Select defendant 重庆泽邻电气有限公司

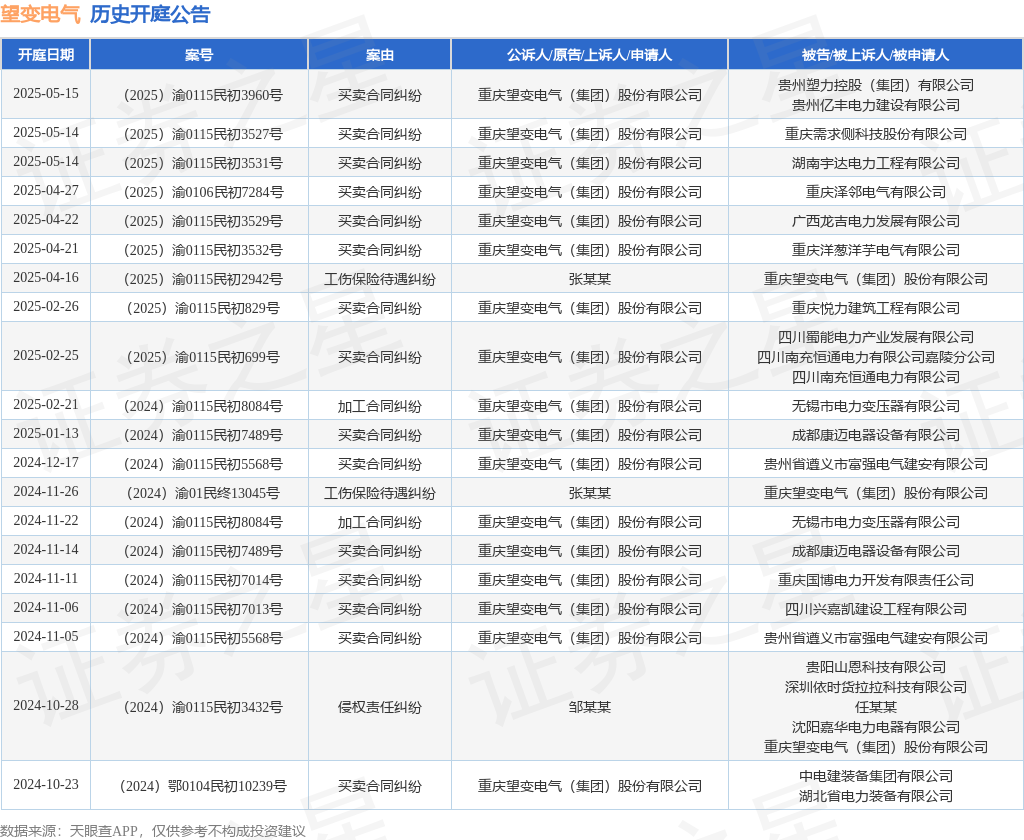[876, 192]
